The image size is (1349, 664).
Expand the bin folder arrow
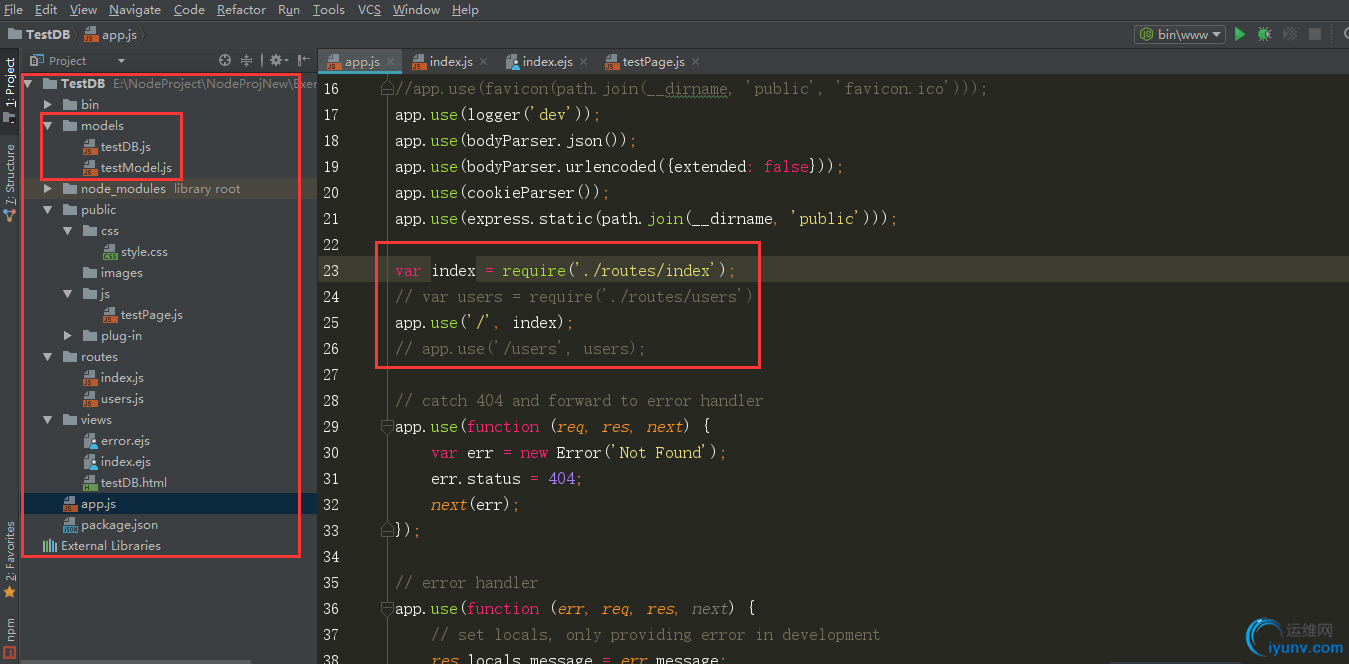48,104
